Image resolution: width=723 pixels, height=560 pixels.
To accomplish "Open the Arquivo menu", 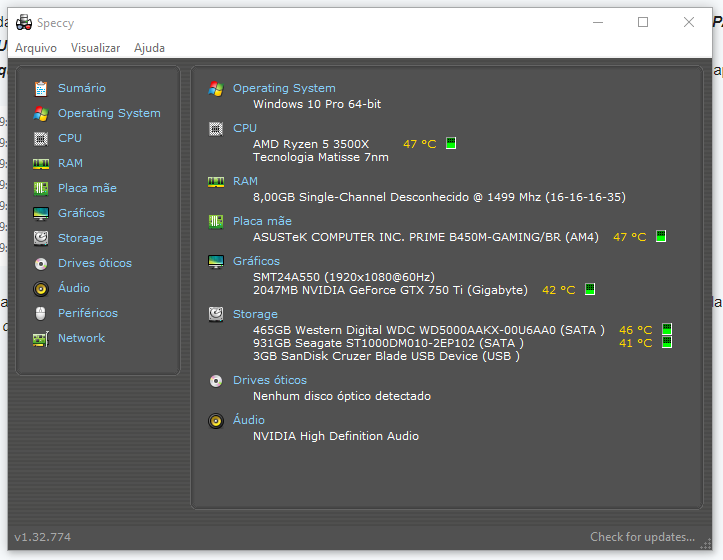I will pos(36,48).
